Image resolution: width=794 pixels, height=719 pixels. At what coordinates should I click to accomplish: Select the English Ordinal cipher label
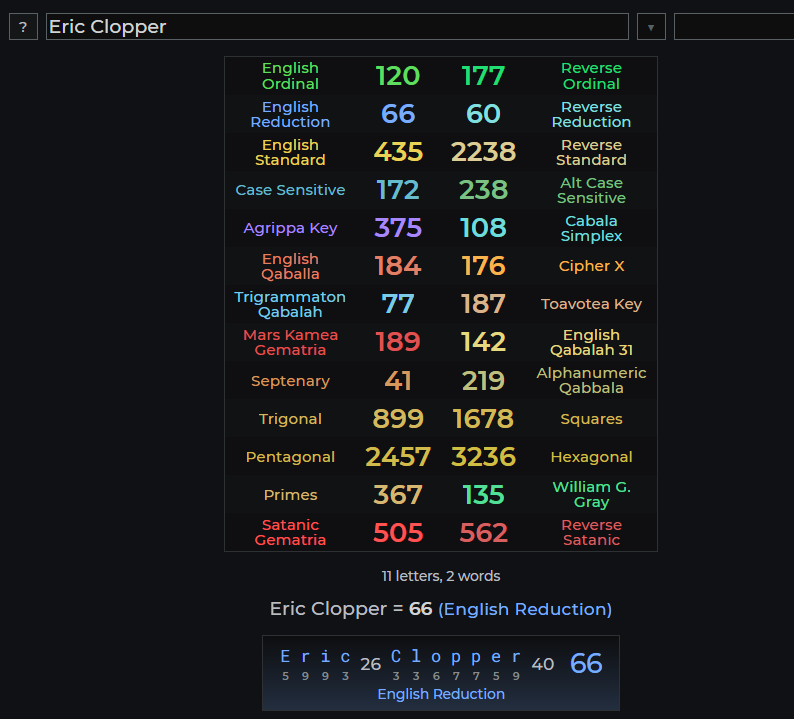[x=290, y=76]
